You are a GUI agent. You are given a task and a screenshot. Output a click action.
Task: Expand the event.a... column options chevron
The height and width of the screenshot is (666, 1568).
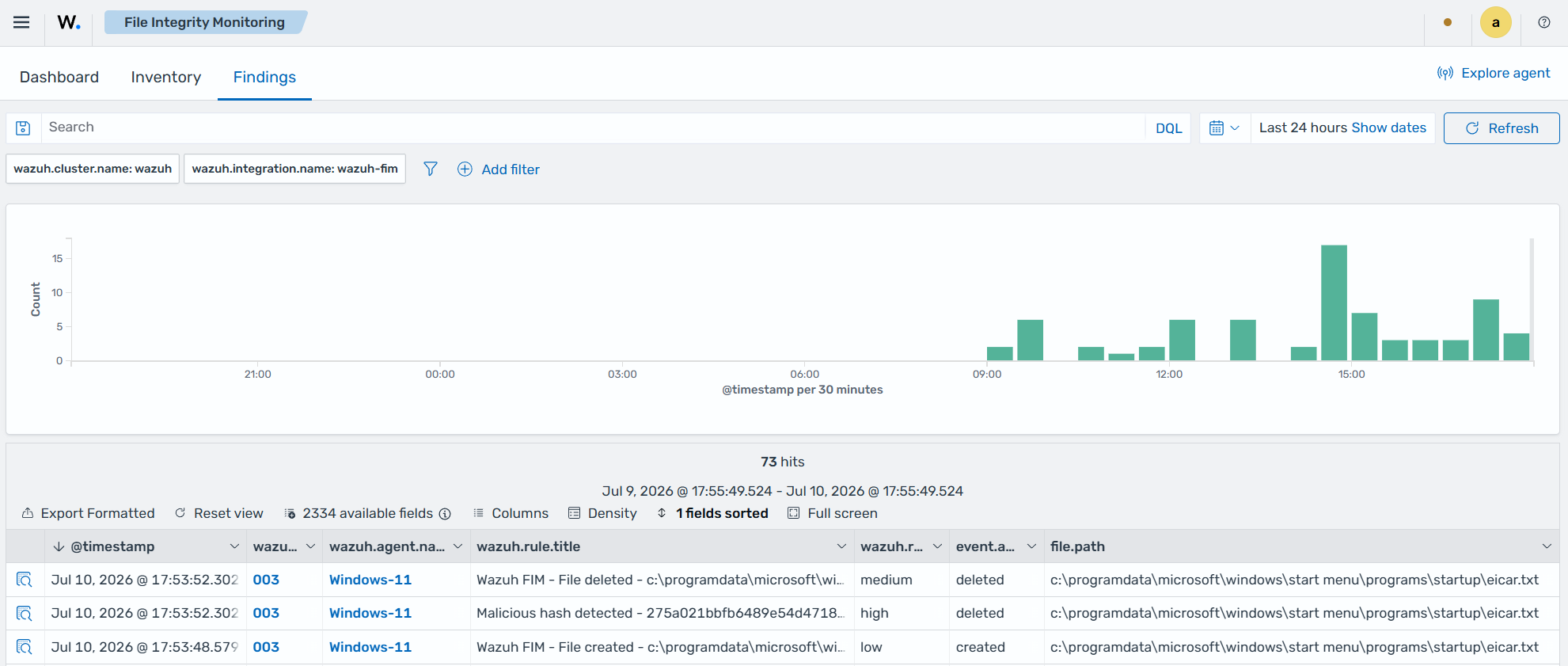click(x=1031, y=546)
